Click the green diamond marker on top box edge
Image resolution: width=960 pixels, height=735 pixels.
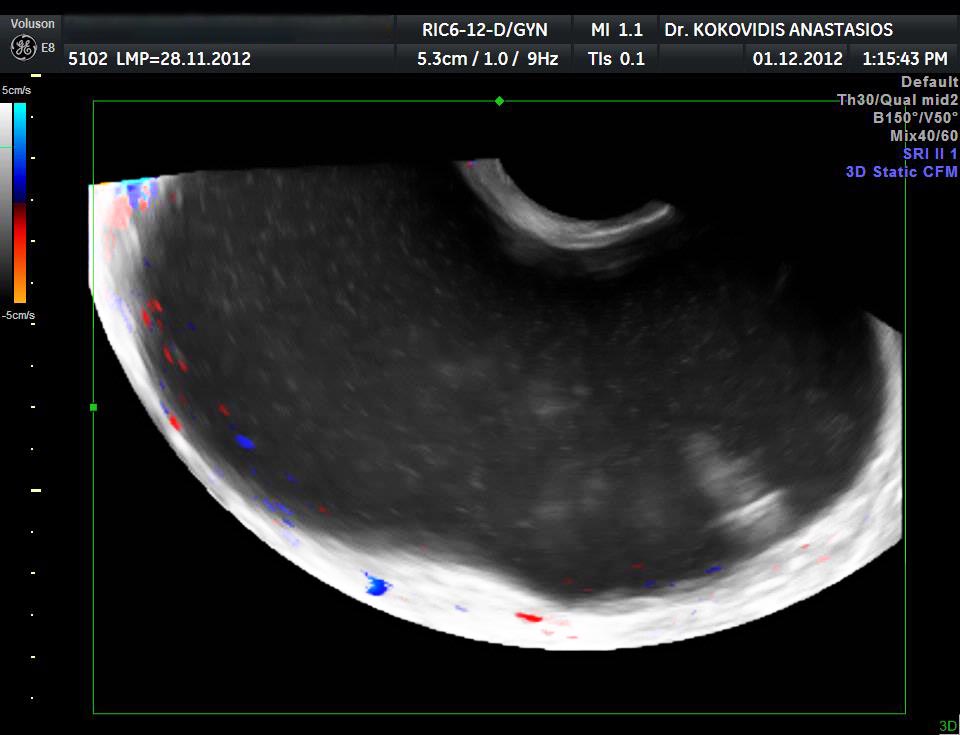click(x=500, y=101)
